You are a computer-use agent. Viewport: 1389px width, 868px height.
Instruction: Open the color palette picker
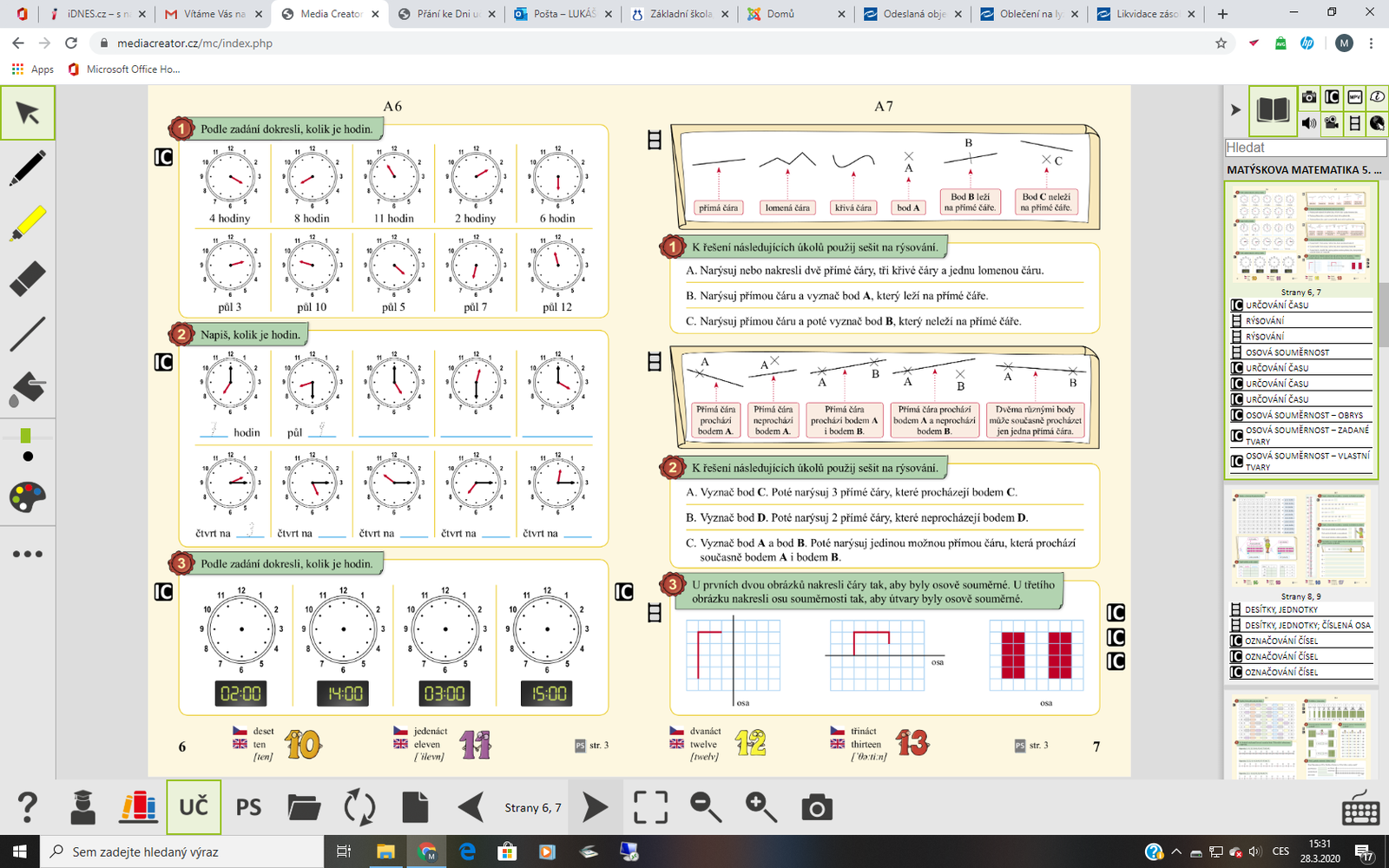[28, 497]
